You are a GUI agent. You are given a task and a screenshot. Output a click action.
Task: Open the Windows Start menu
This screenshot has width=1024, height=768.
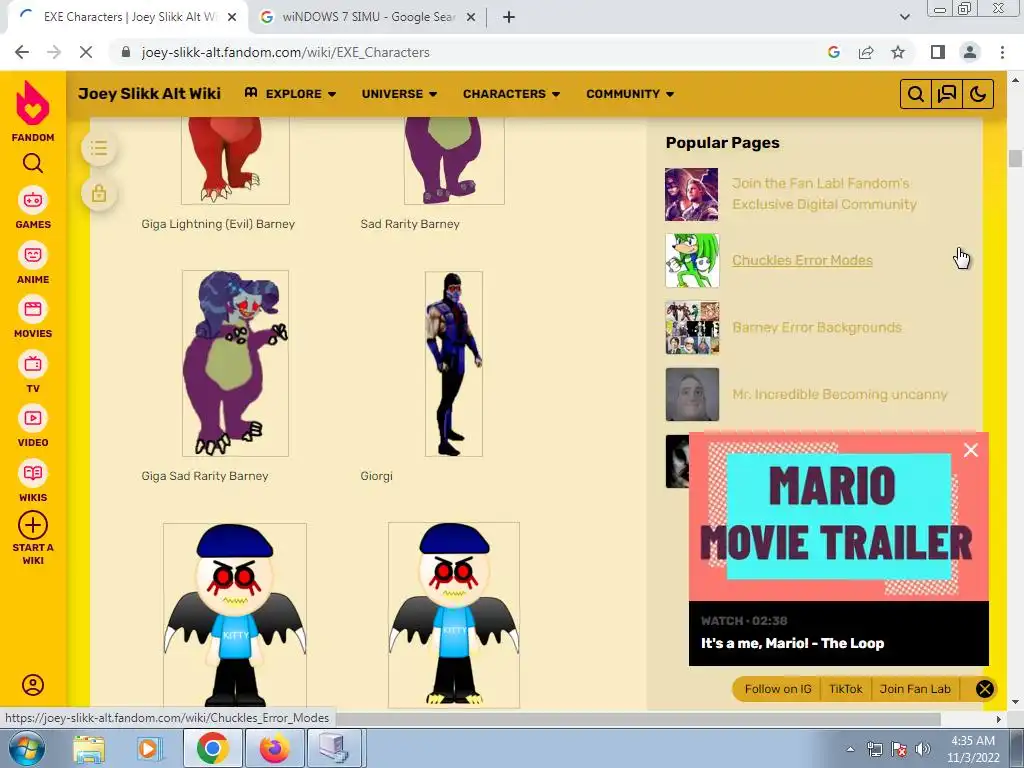click(27, 748)
